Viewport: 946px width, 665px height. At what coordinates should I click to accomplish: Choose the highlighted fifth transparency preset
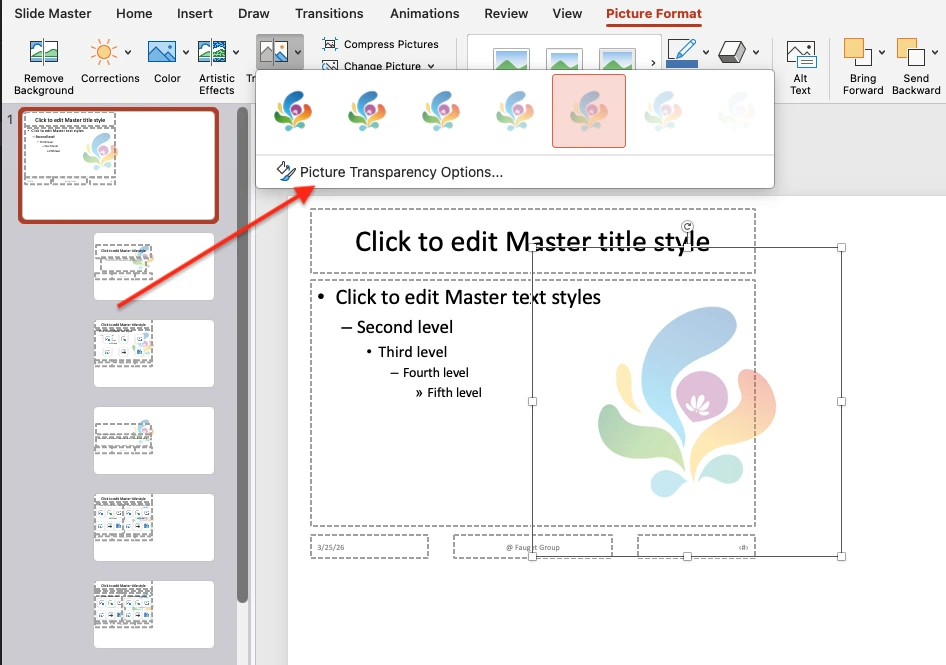588,110
